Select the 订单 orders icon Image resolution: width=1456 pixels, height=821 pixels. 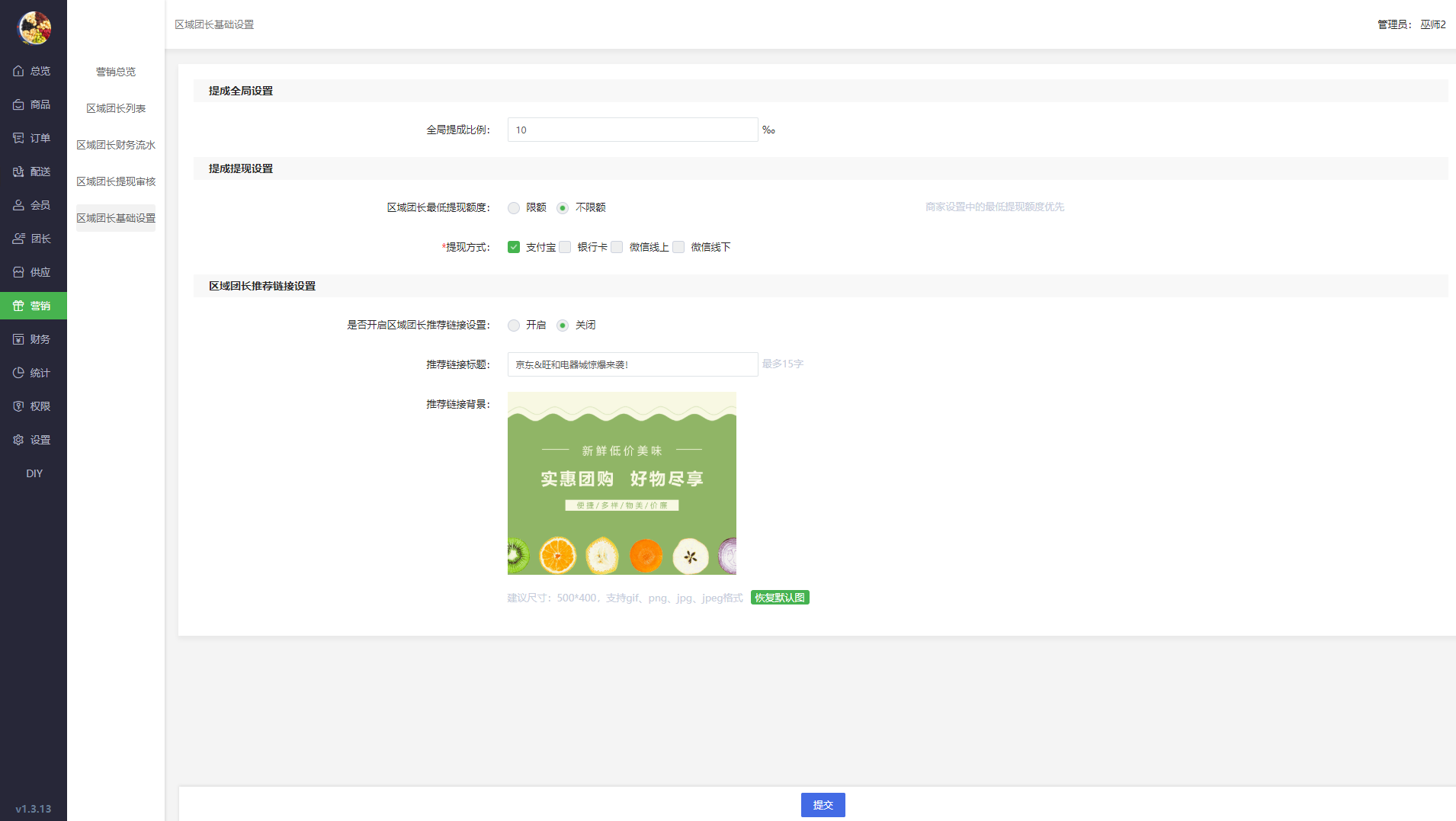pyautogui.click(x=18, y=138)
